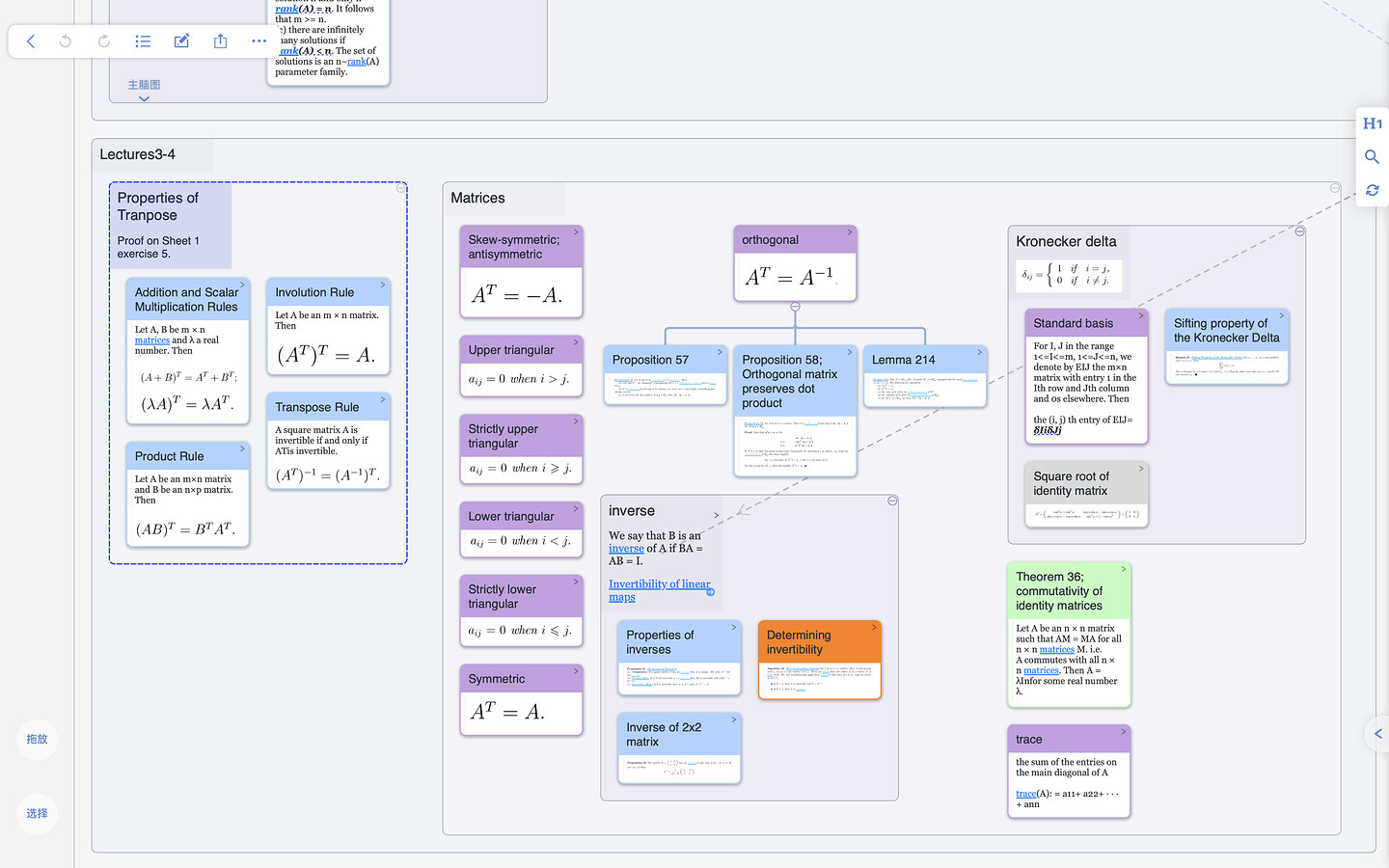
Task: Click the H1 heading panel icon
Action: point(1373,123)
